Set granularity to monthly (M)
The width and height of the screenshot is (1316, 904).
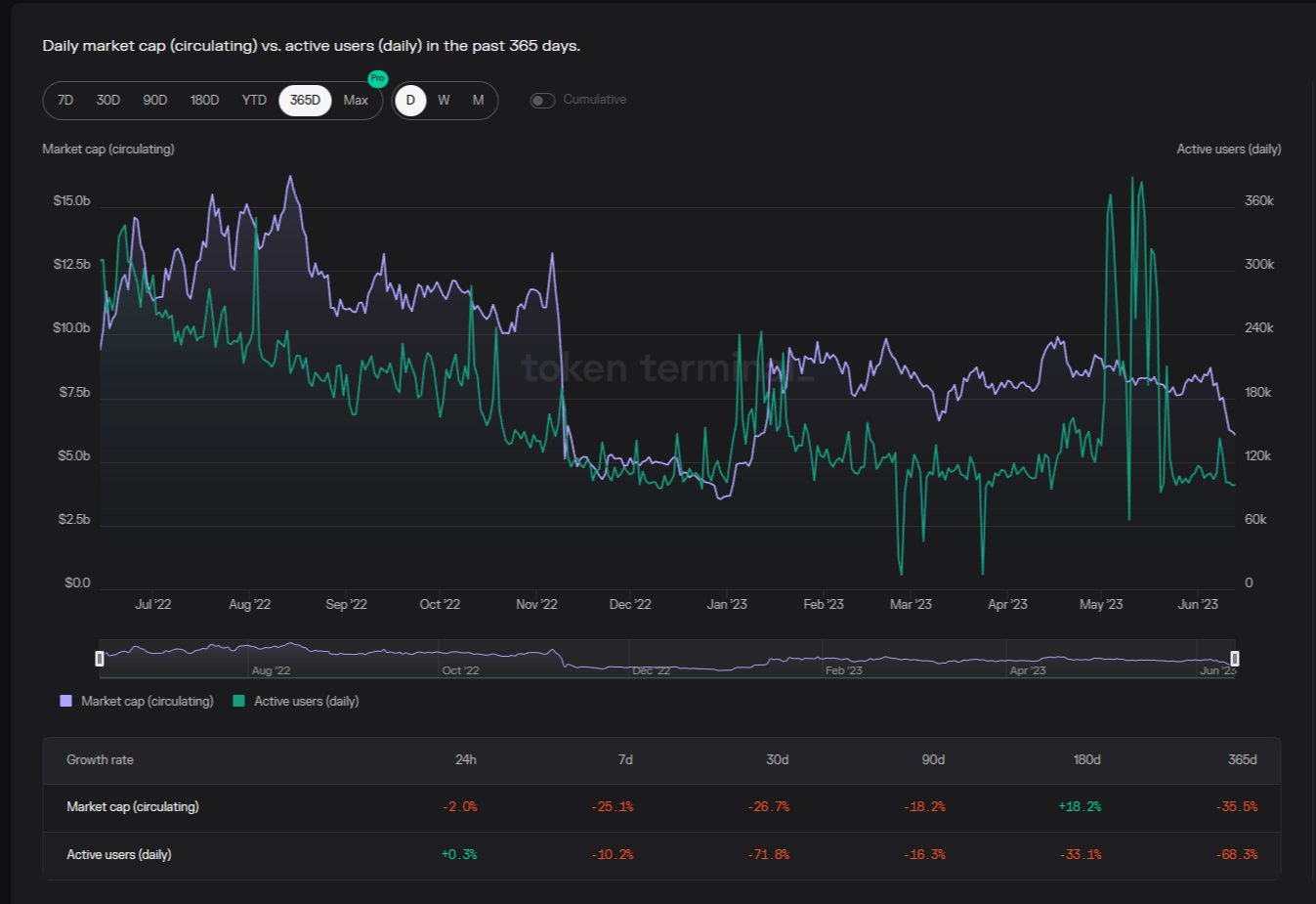point(478,101)
